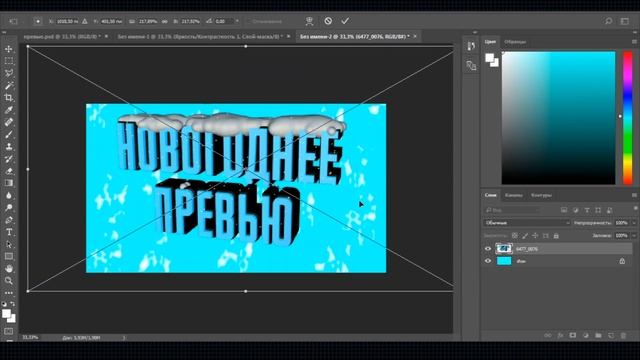Select the Healing Brush tool
This screenshot has height=360, width=640.
(x=9, y=122)
